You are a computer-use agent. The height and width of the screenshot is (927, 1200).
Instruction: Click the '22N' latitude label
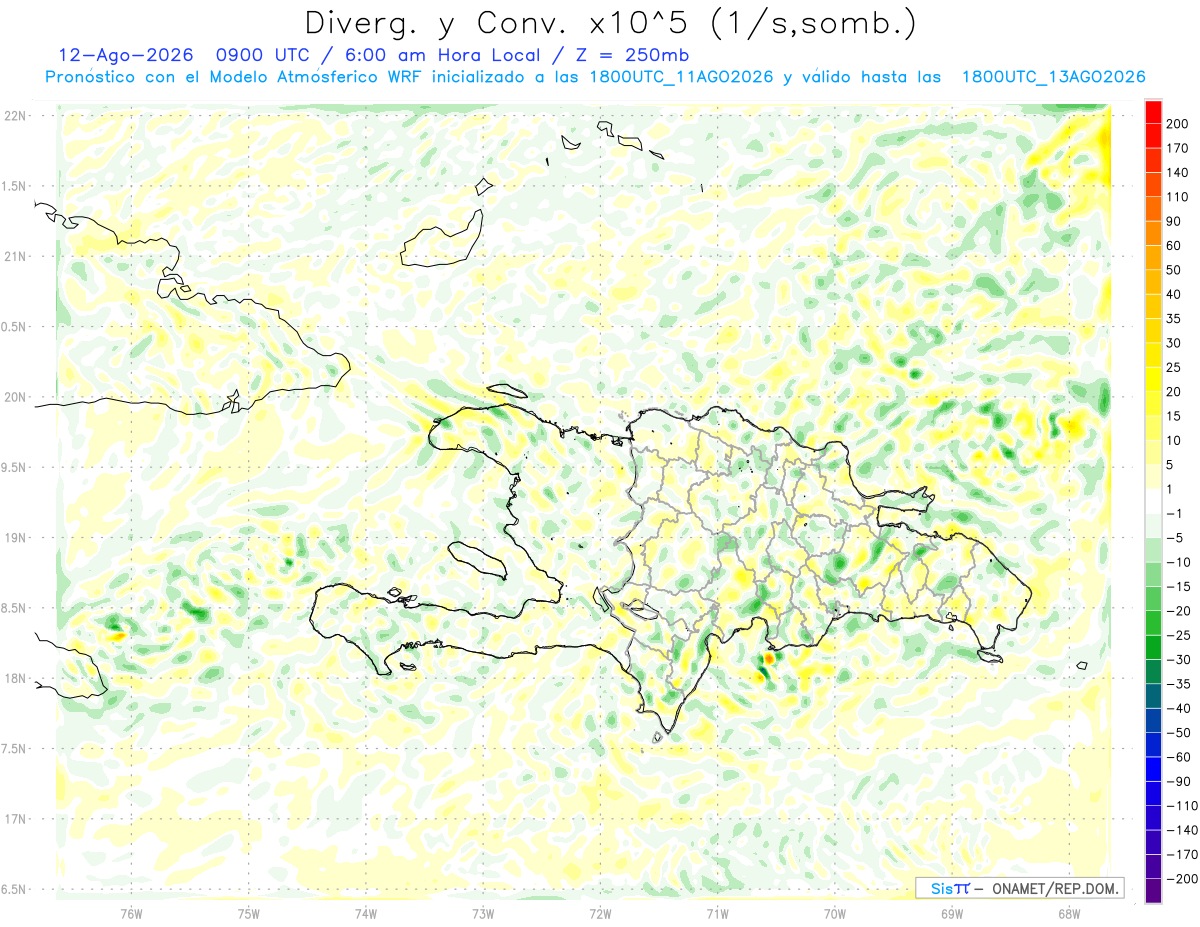tap(15, 116)
